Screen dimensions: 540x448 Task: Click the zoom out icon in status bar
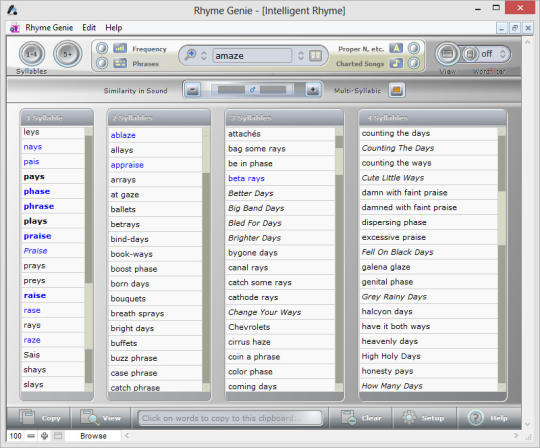(31, 436)
